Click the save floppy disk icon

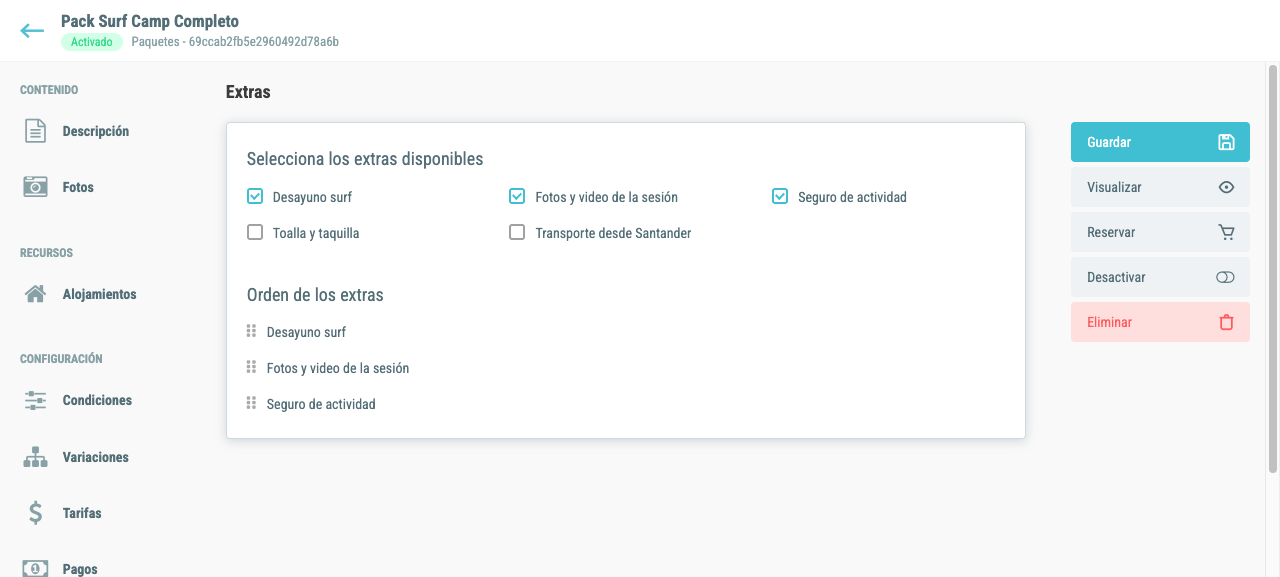(1226, 142)
